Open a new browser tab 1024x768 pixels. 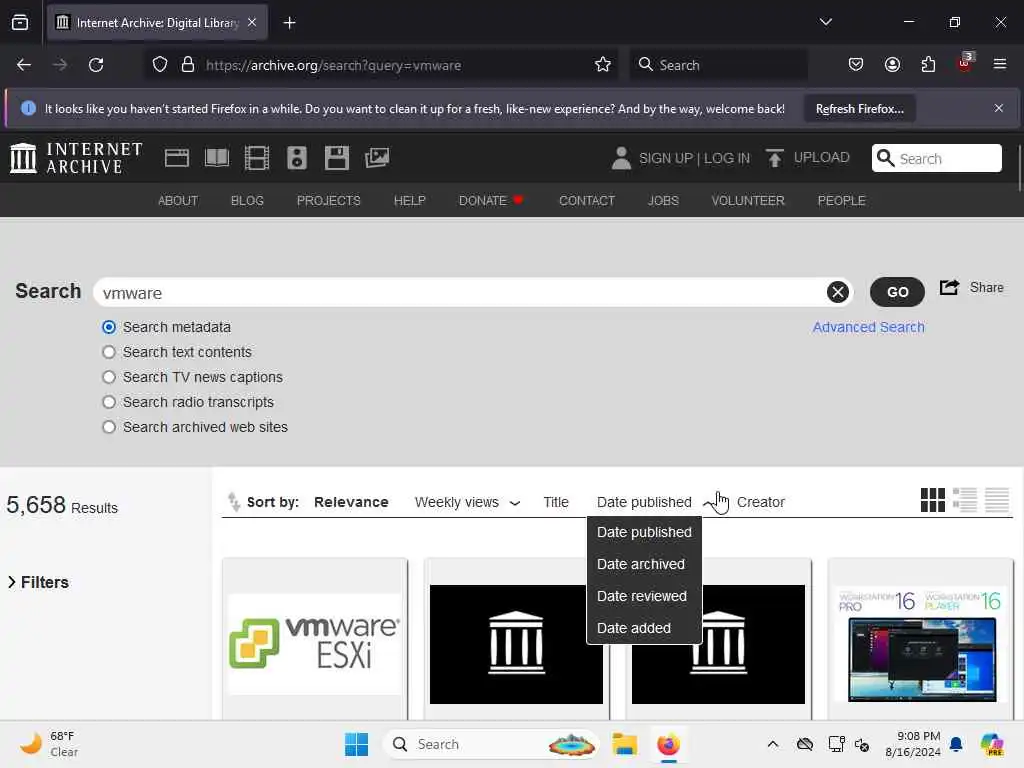tap(289, 23)
